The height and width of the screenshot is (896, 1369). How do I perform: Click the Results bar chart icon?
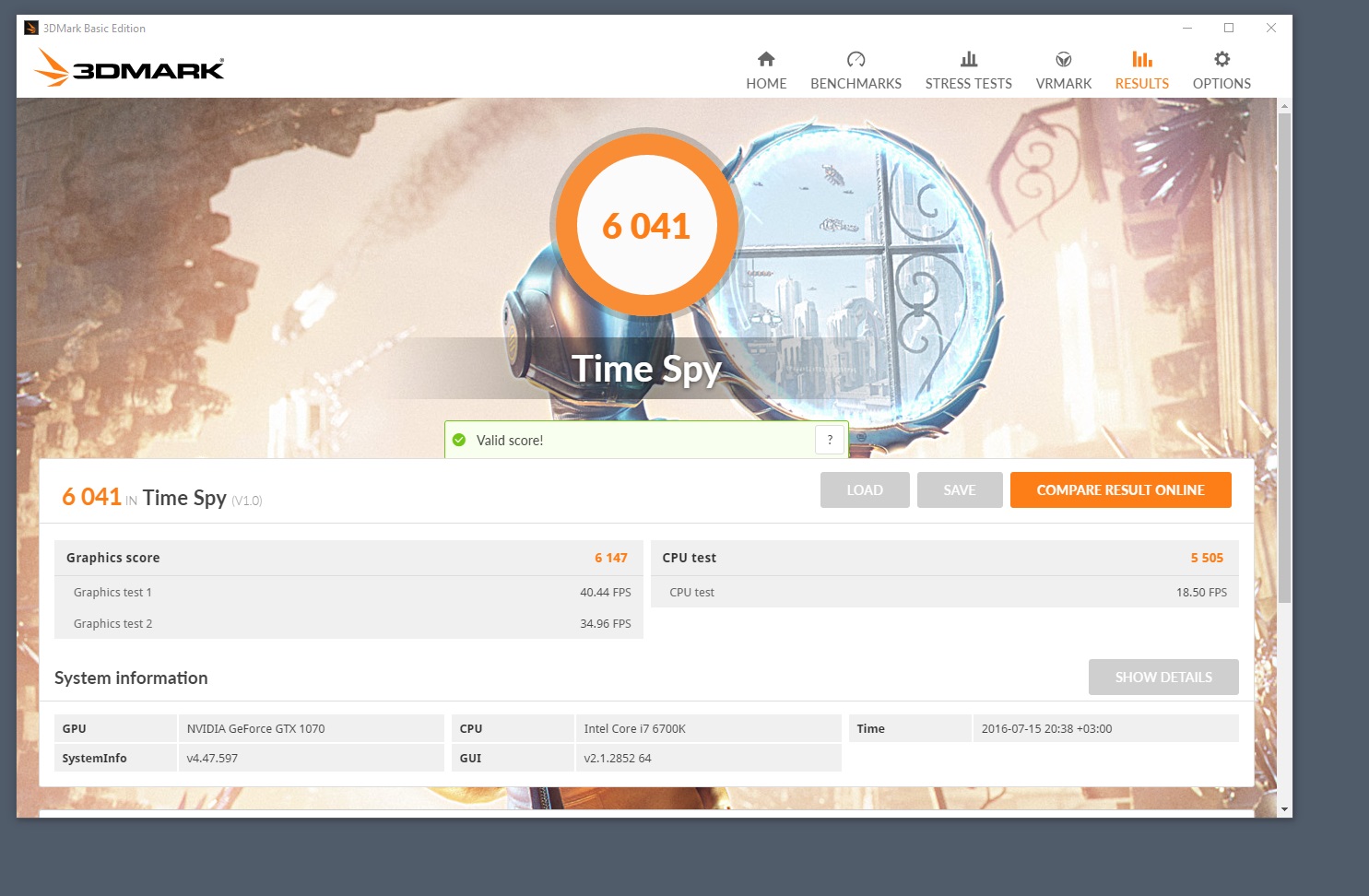(x=1141, y=59)
